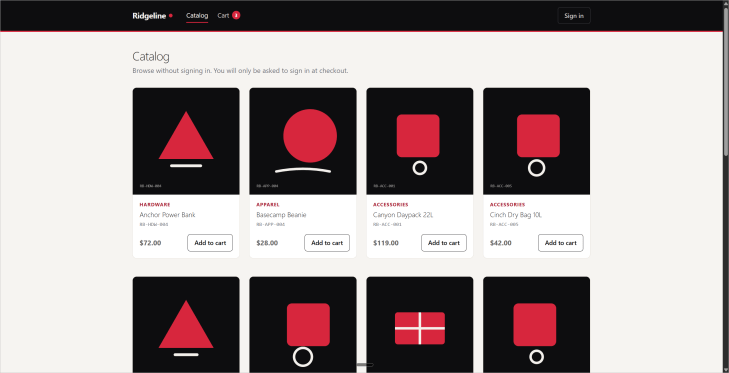Click the page's vertical scrollbar
This screenshot has width=729, height=373.
(726, 186)
